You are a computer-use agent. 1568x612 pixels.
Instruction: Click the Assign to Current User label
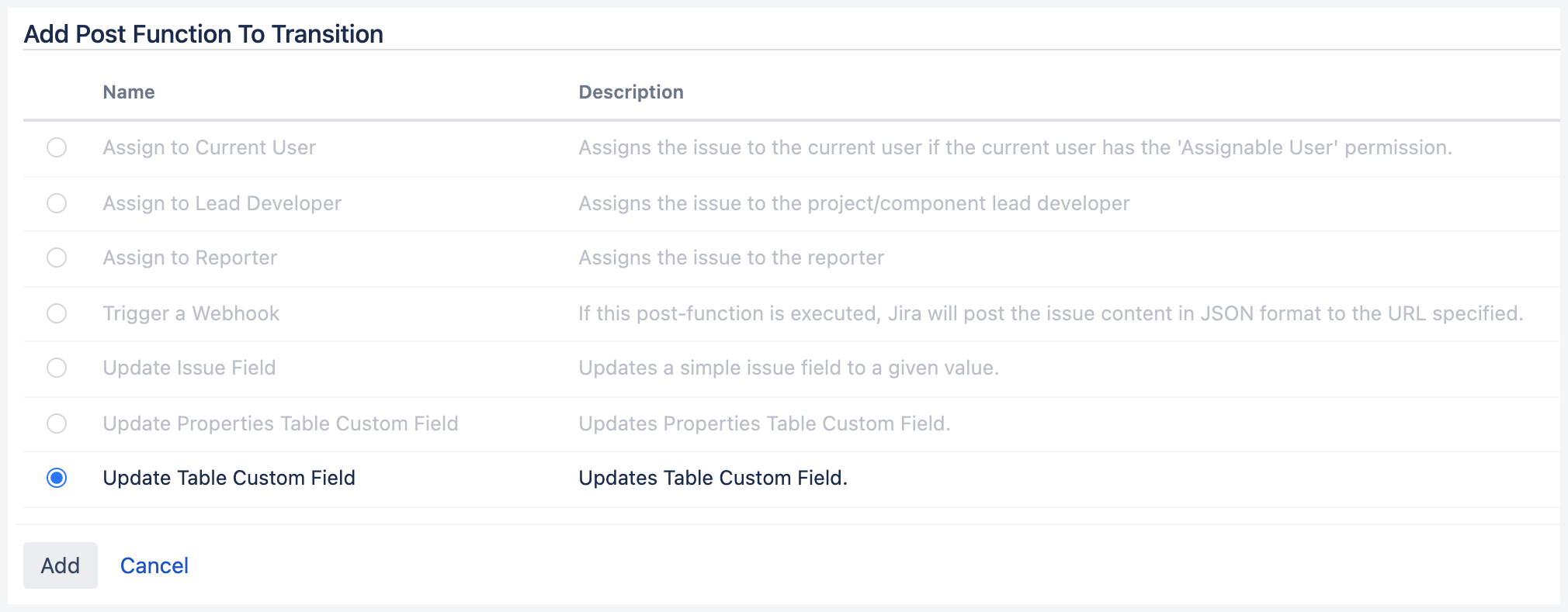pos(209,147)
